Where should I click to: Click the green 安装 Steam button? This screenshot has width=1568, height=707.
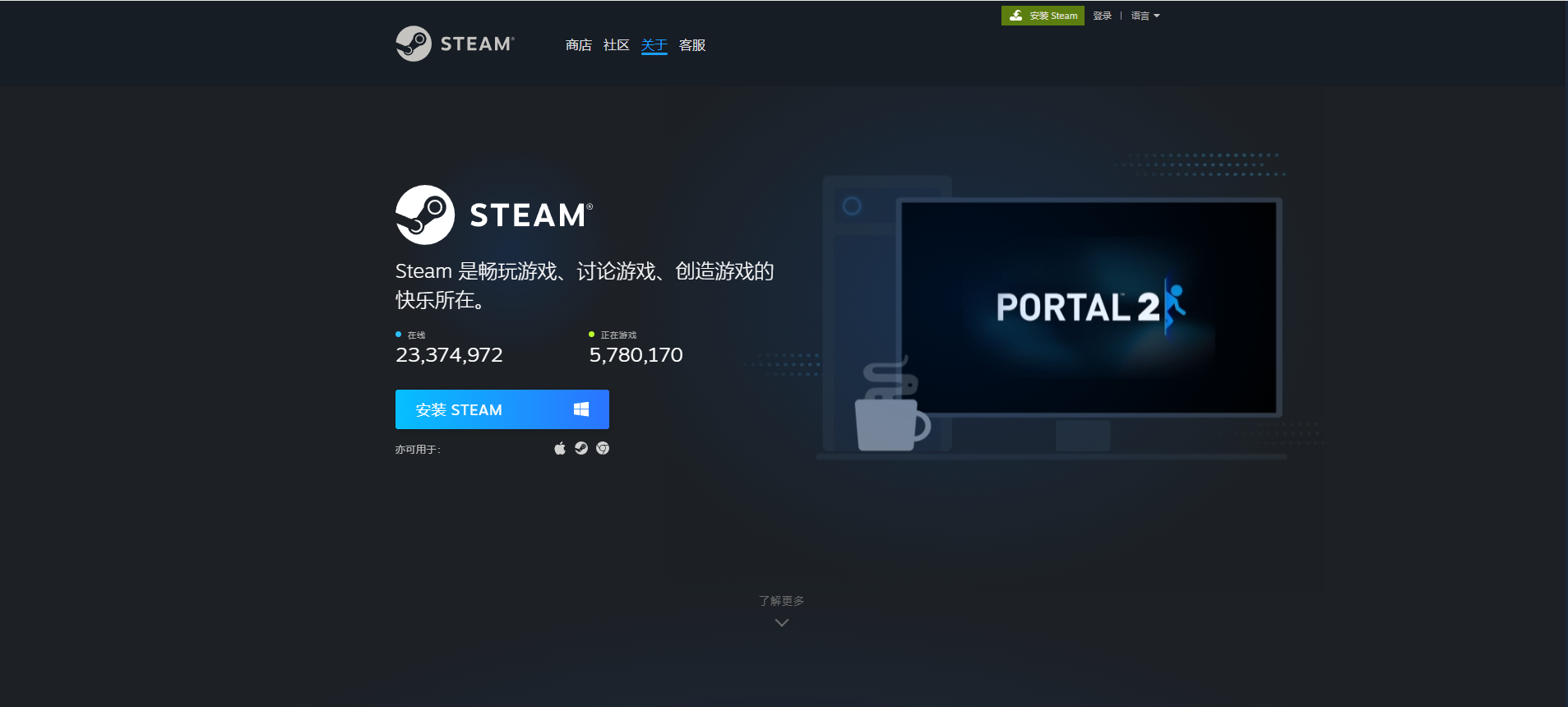point(1042,16)
